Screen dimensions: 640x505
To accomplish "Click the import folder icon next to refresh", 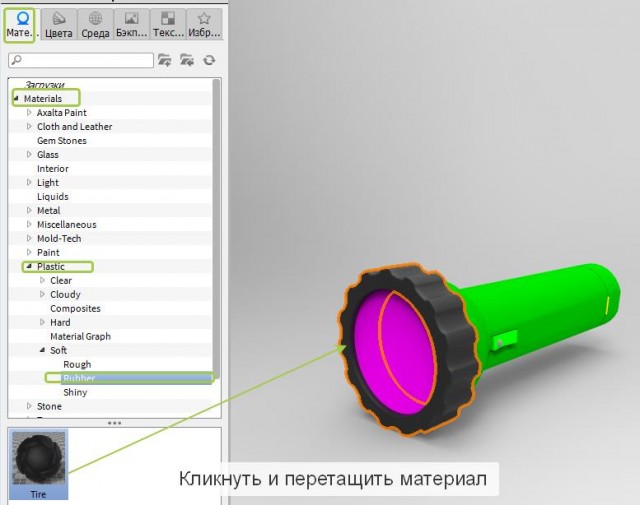I will pos(187,60).
